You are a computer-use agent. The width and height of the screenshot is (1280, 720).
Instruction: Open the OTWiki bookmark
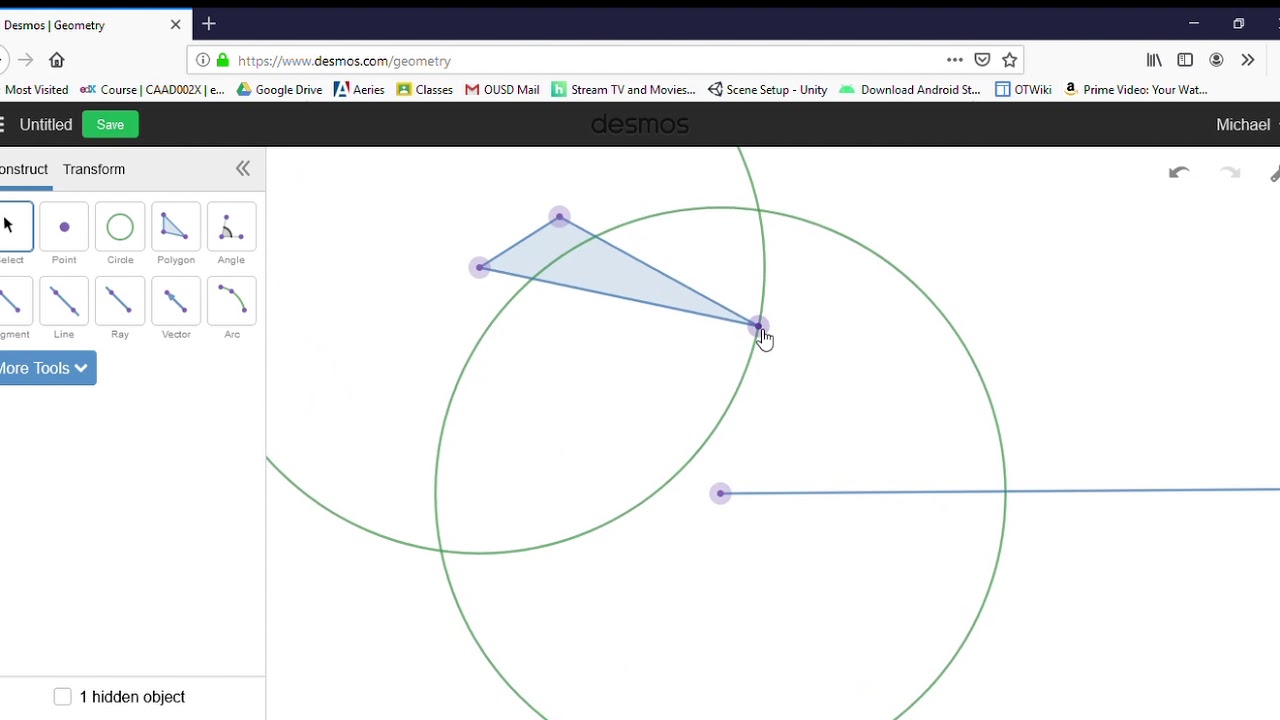coord(1023,89)
